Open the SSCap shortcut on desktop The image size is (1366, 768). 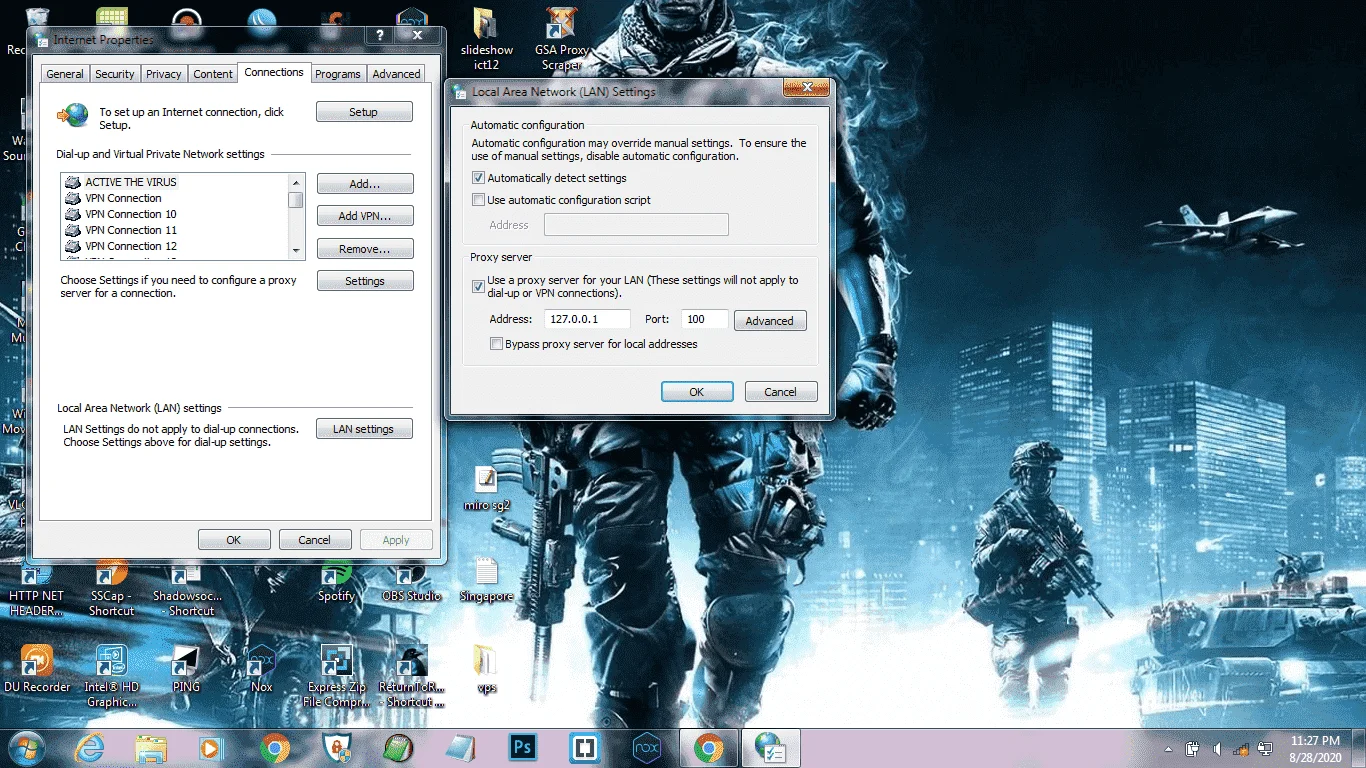(x=111, y=587)
